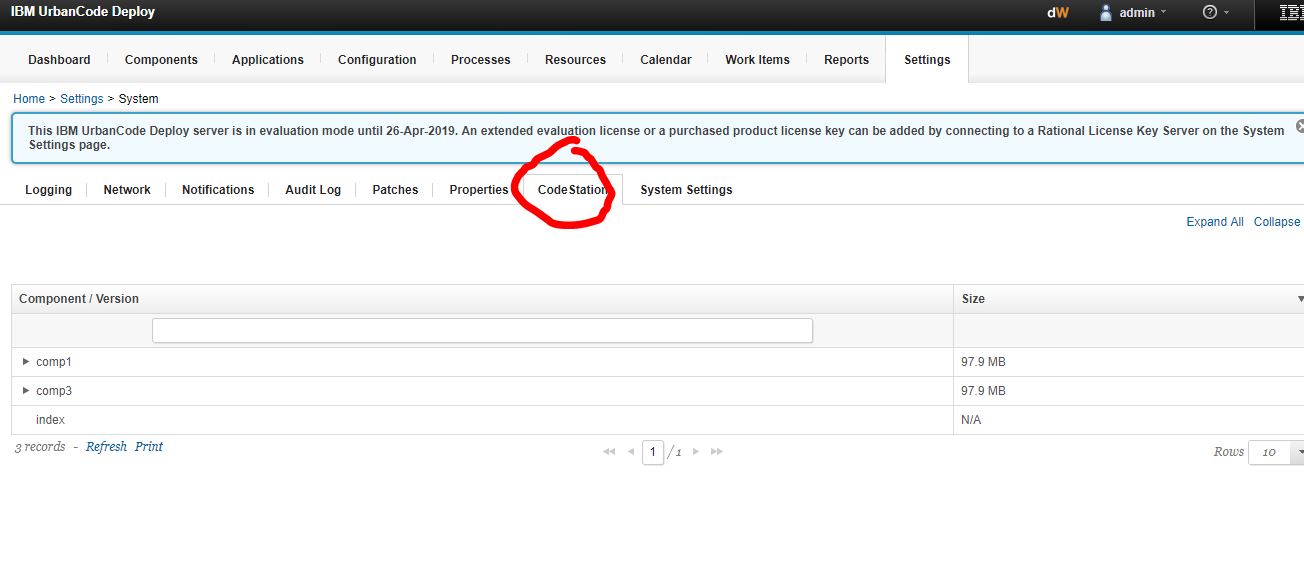Open the System Settings sub-tab

[686, 190]
